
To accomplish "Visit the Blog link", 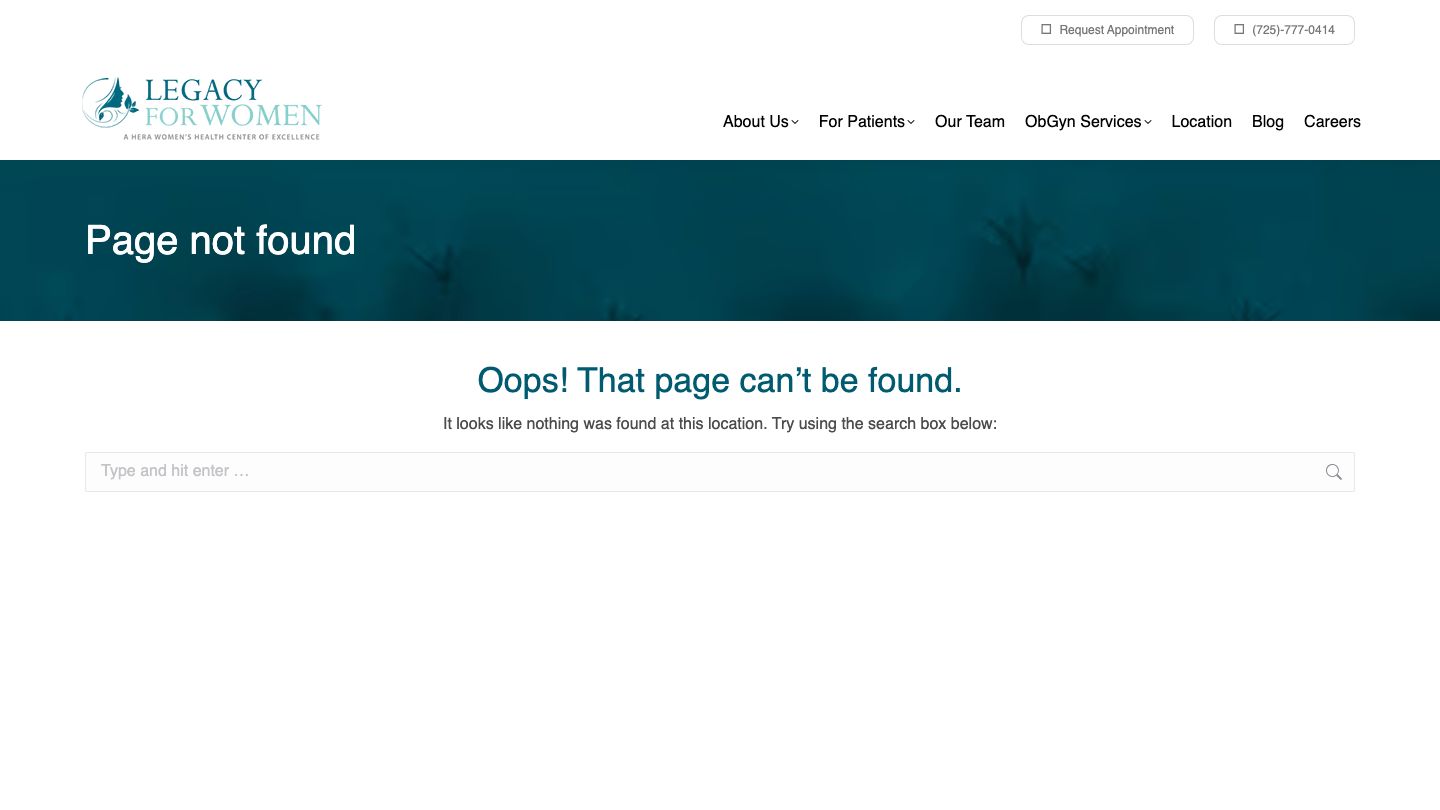I will point(1267,121).
